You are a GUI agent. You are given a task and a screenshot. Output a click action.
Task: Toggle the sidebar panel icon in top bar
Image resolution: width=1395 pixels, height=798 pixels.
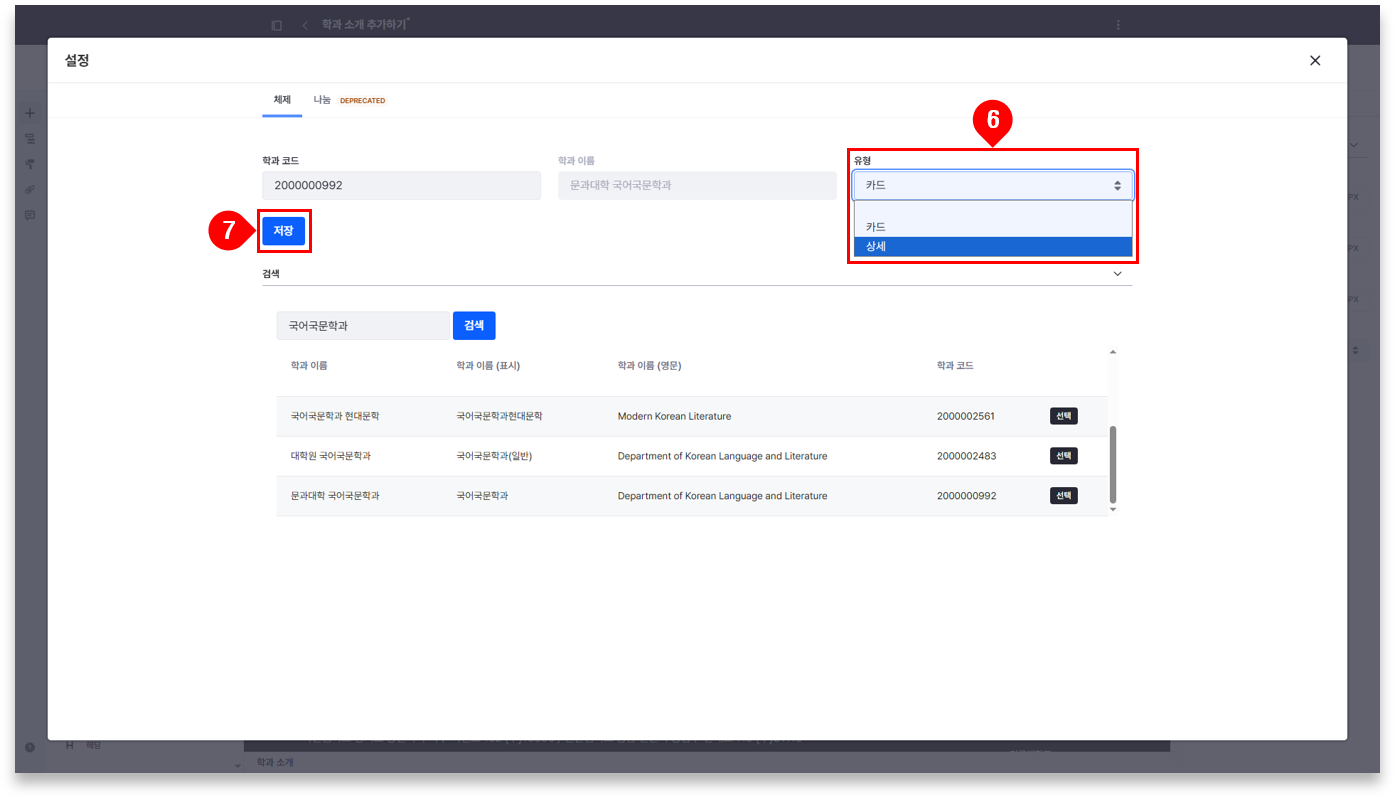pyautogui.click(x=277, y=25)
